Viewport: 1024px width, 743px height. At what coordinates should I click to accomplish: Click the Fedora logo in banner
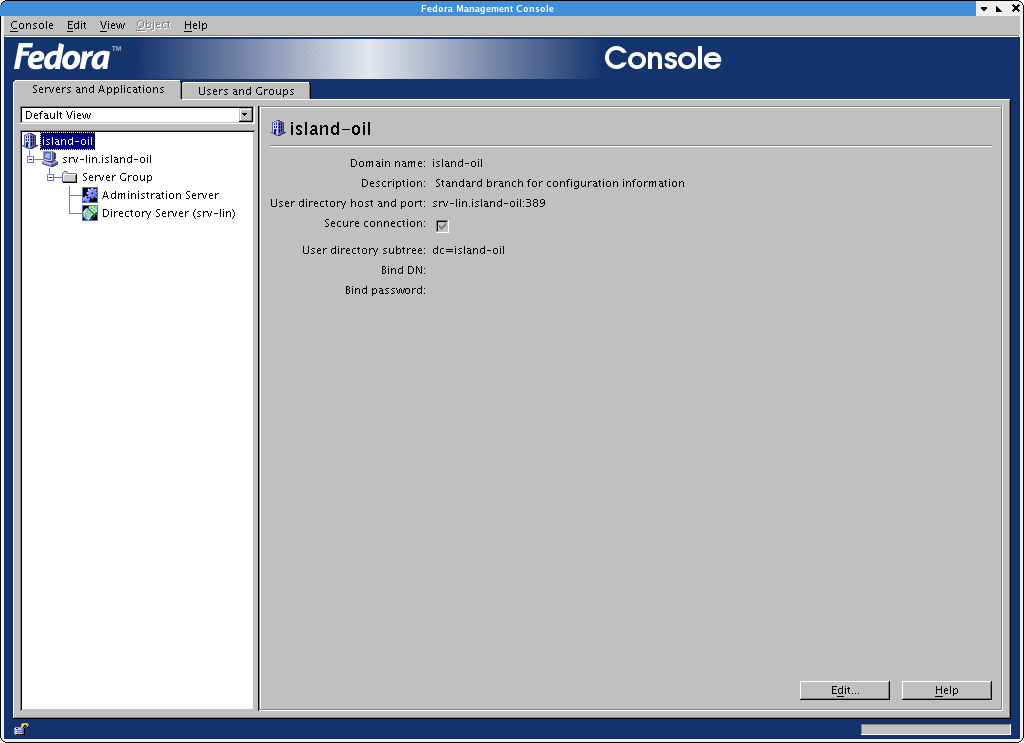point(67,57)
